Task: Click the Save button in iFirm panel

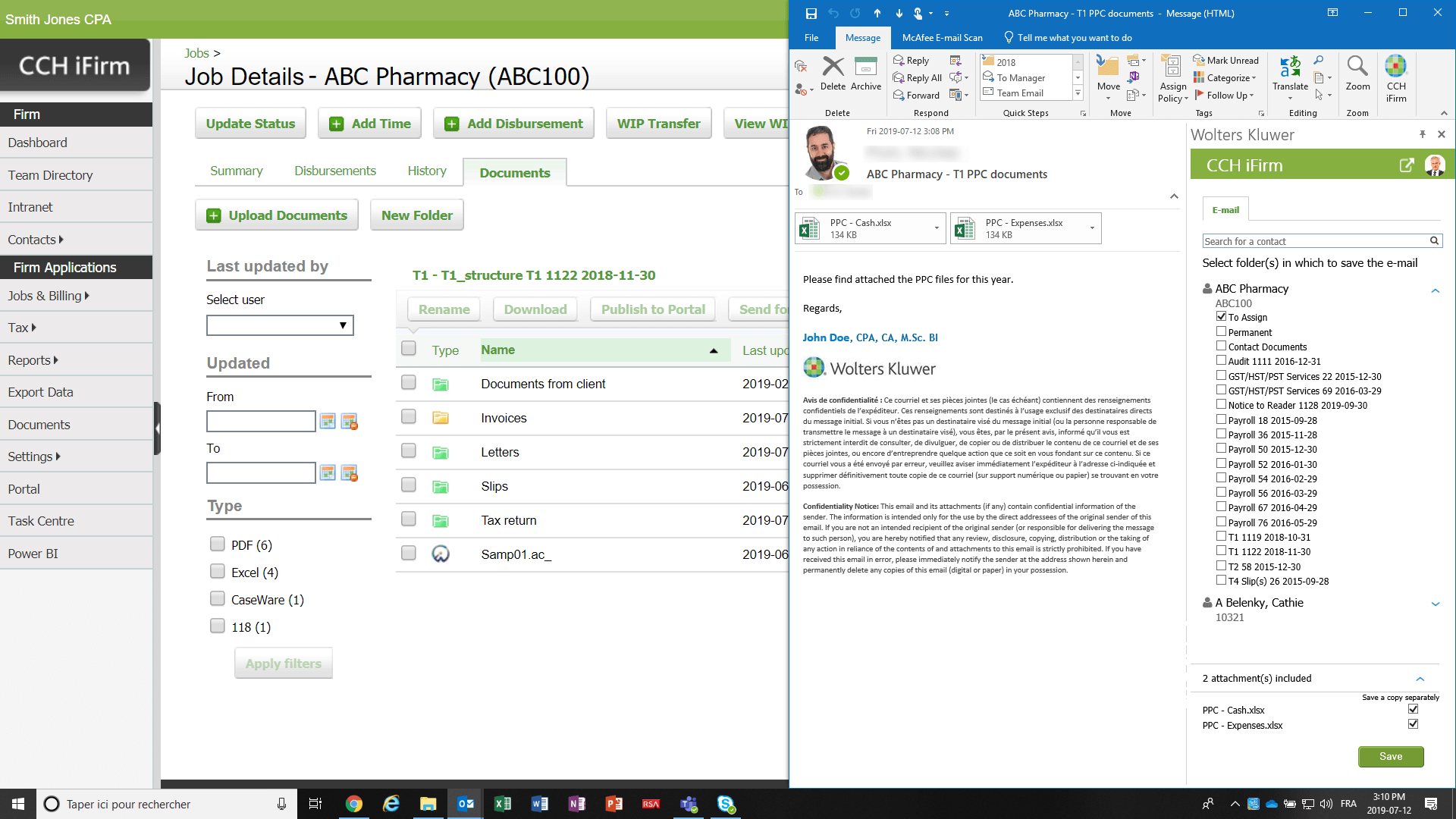Action: click(x=1390, y=755)
